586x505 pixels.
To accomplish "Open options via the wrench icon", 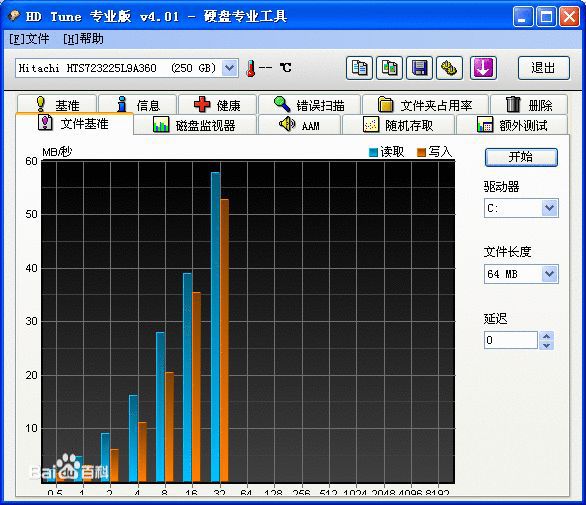I will 450,68.
